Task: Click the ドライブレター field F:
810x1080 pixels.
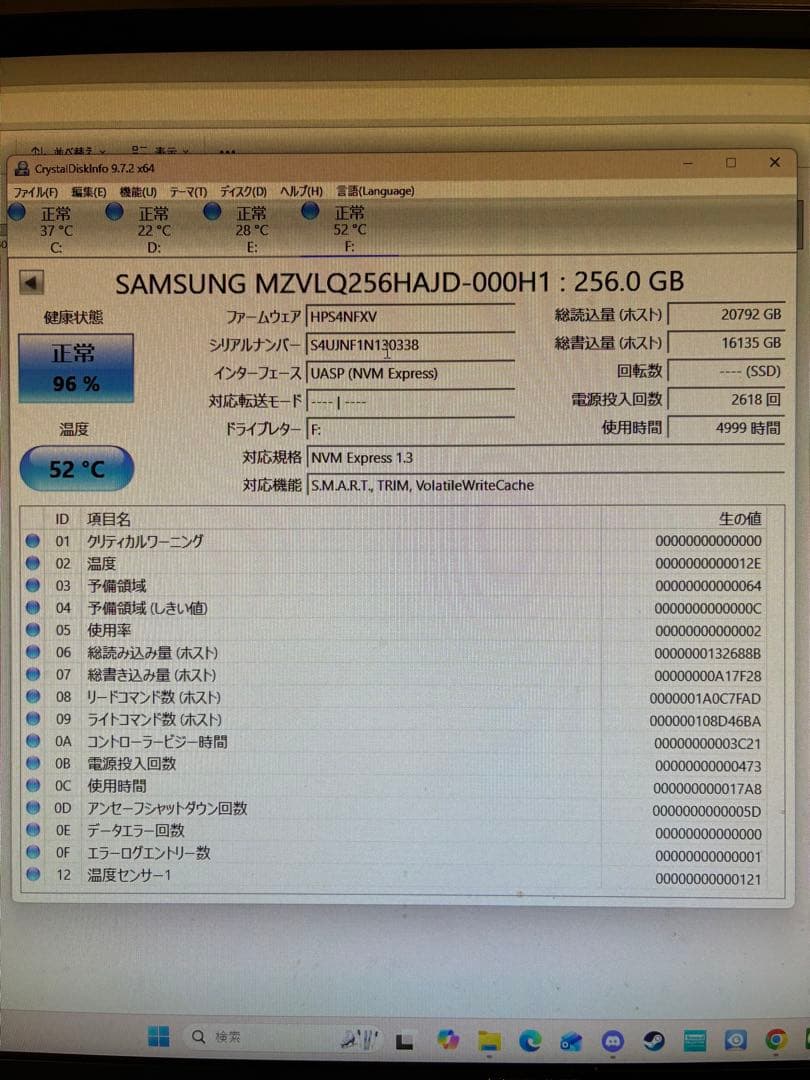Action: 411,429
